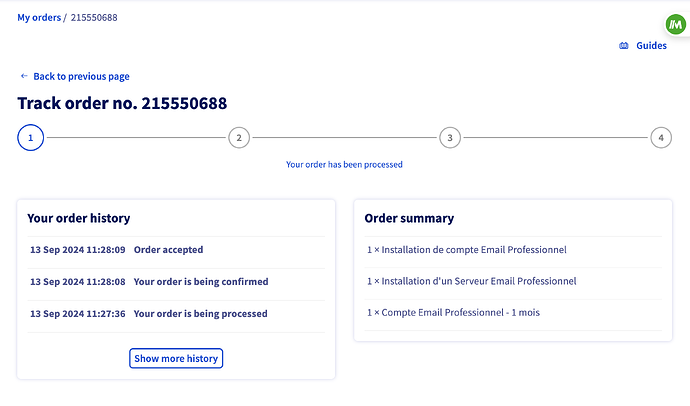Click the Order accepted history entry
The height and width of the screenshot is (406, 690).
176,250
